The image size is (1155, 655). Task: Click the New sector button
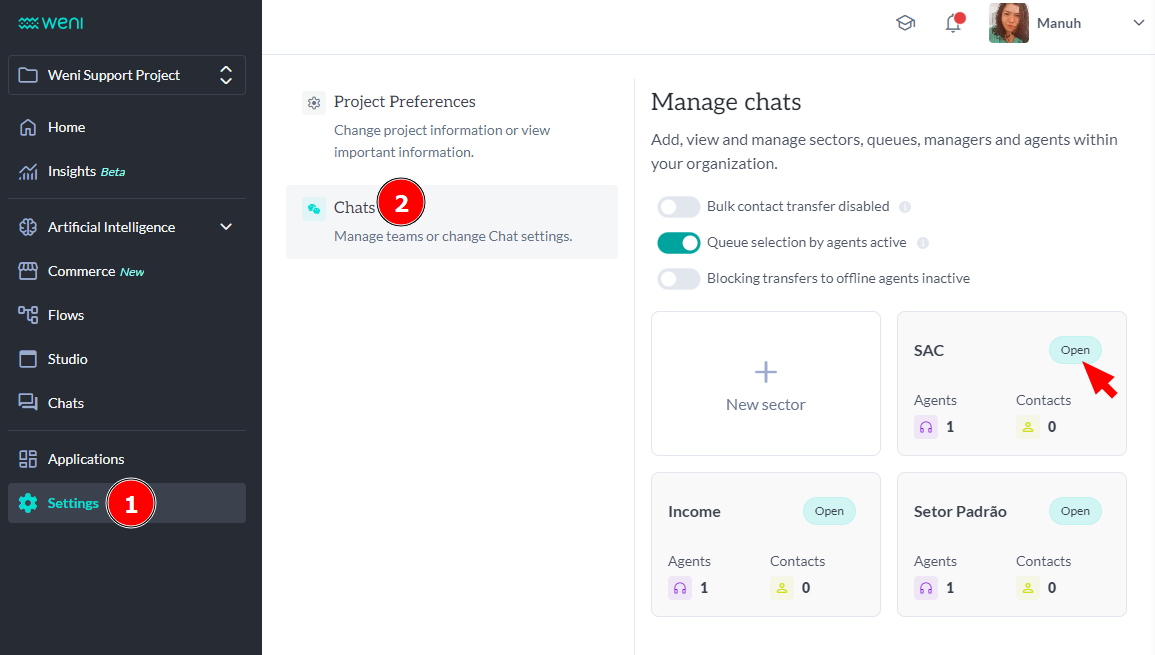click(x=765, y=383)
